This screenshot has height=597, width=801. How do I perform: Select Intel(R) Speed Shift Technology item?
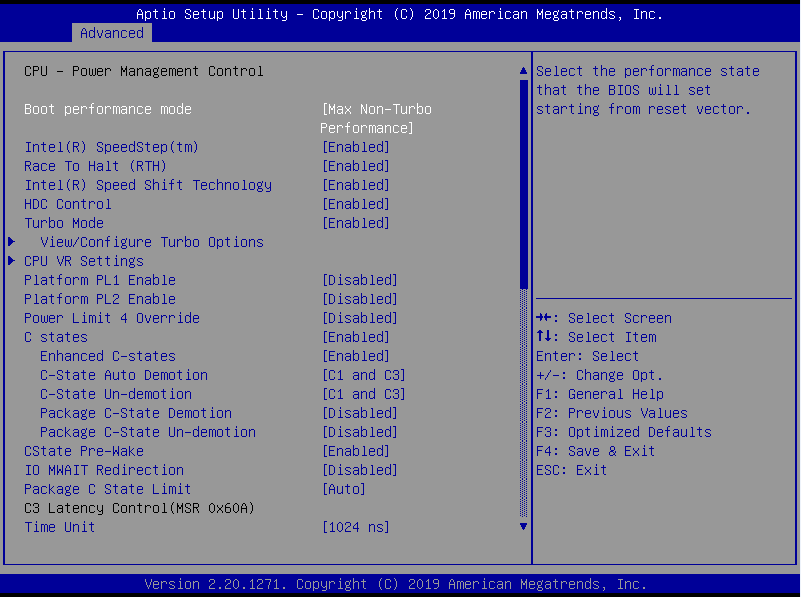147,185
